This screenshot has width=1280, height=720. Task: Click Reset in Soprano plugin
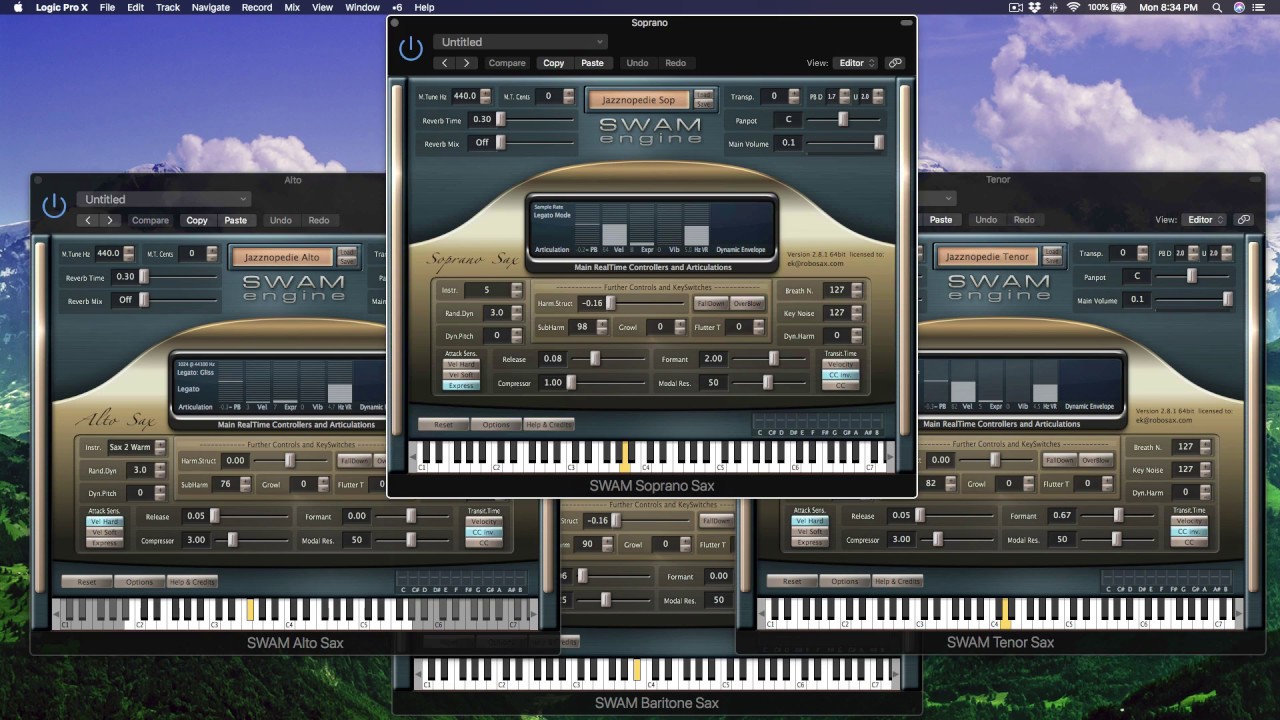[443, 425]
